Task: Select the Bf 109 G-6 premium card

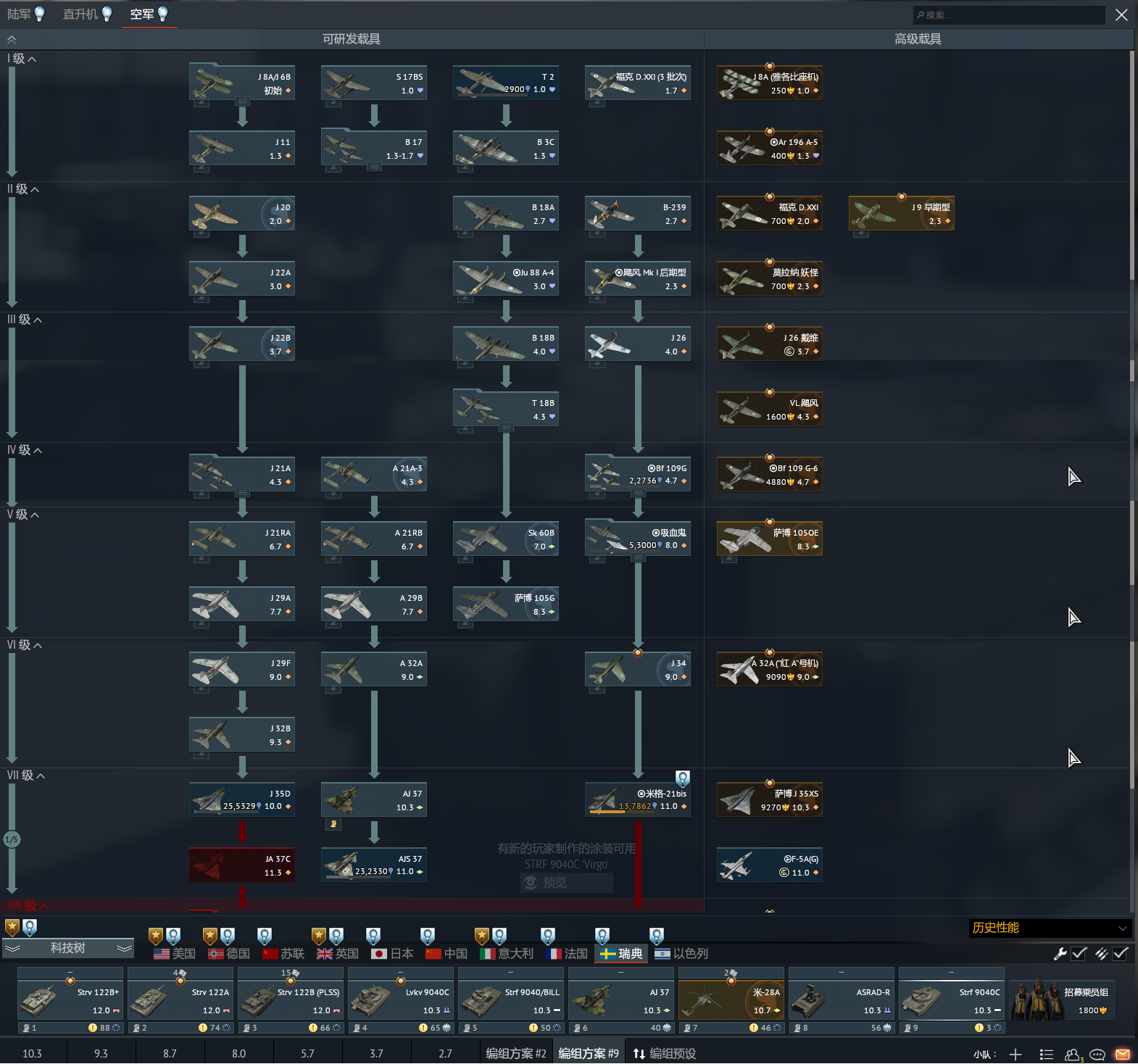Action: pyautogui.click(x=770, y=475)
